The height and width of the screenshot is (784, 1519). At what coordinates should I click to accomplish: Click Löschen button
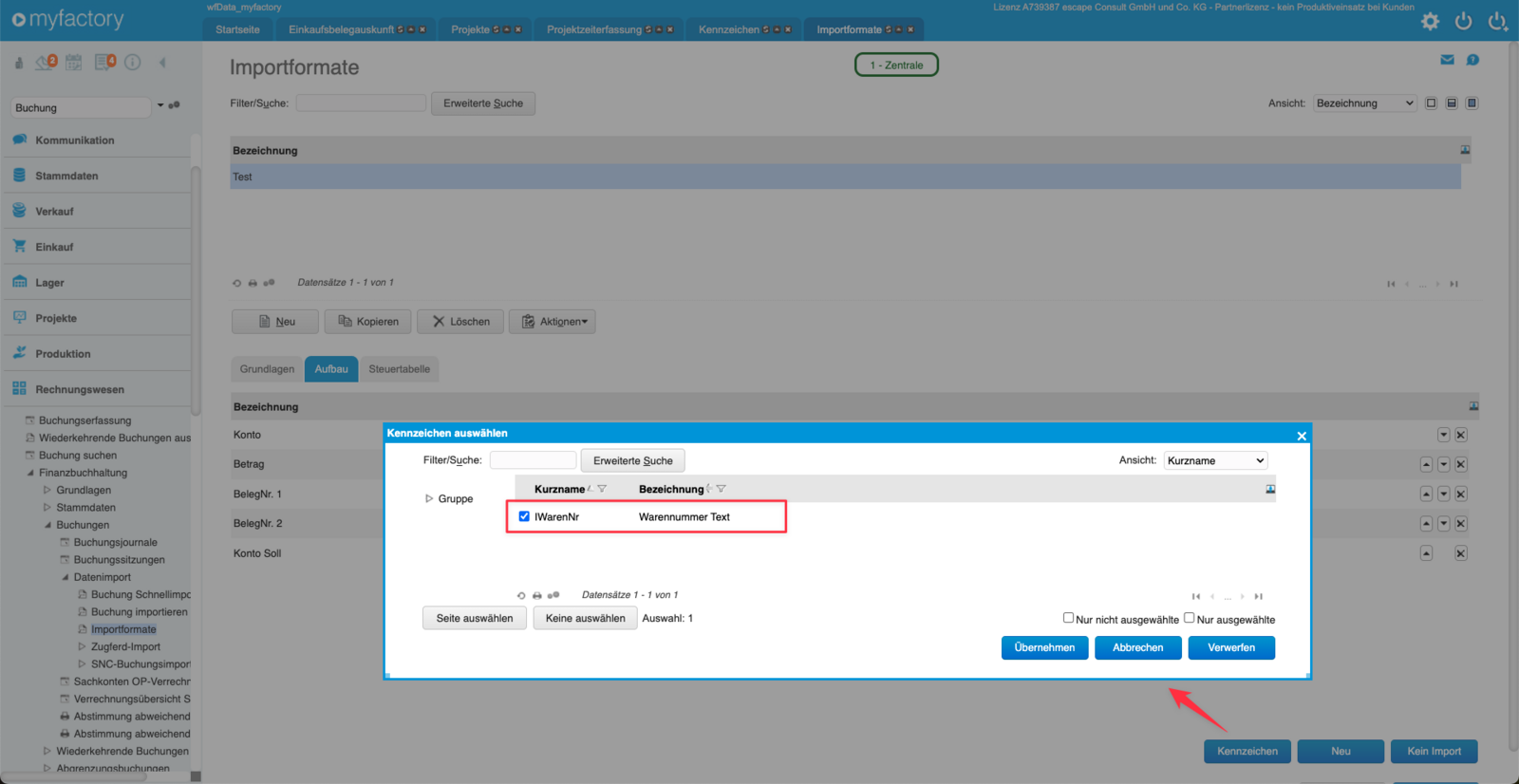[460, 322]
